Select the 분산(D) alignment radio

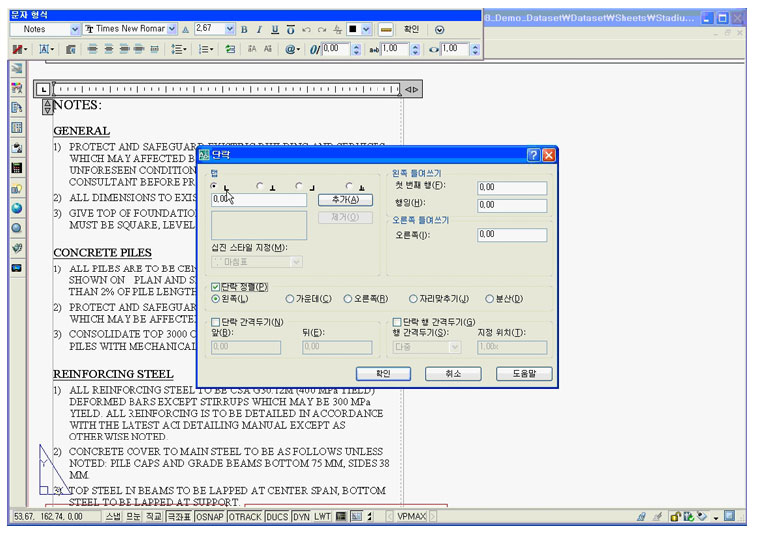tap(489, 299)
